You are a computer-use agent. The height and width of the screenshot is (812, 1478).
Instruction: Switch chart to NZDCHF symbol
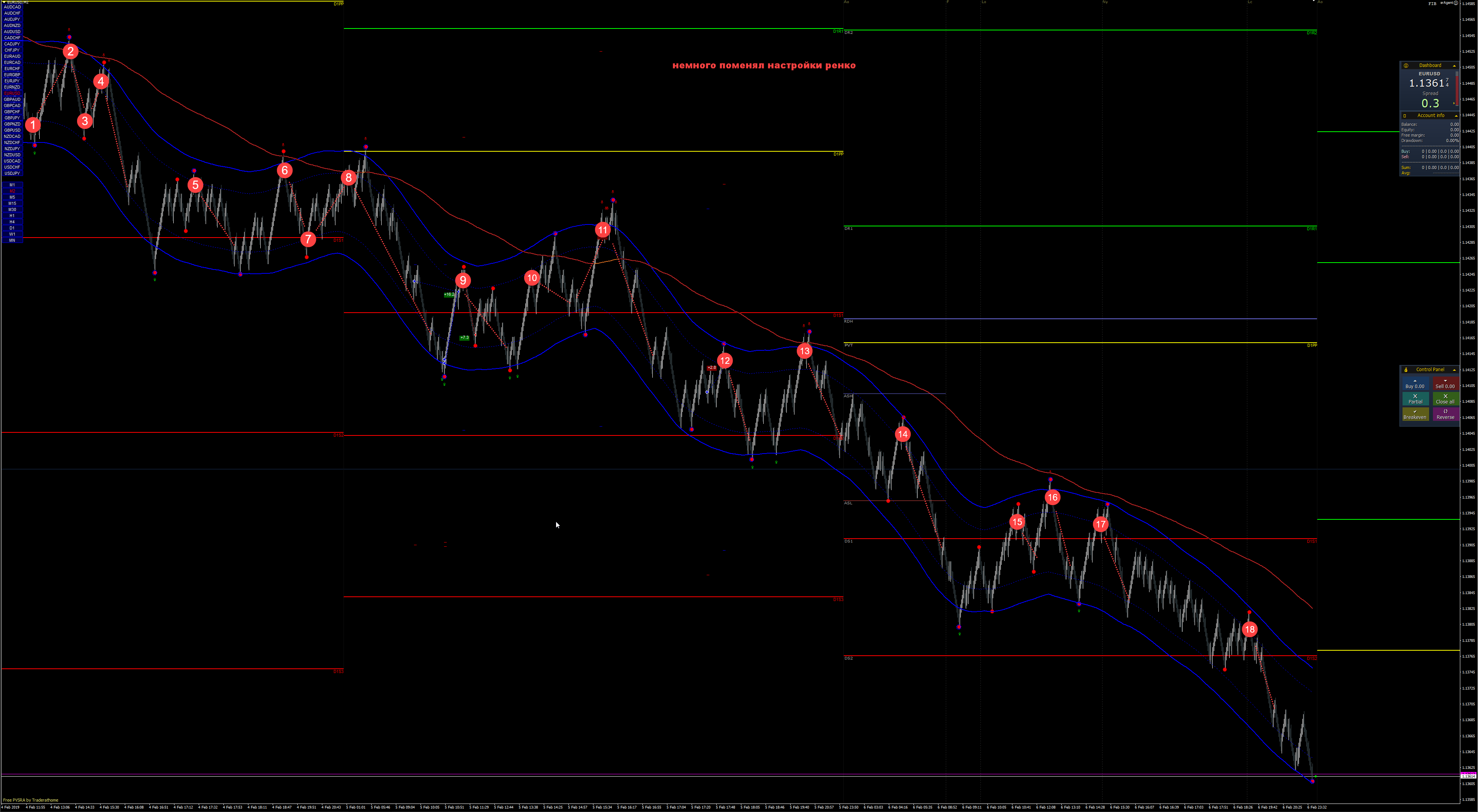coord(12,143)
